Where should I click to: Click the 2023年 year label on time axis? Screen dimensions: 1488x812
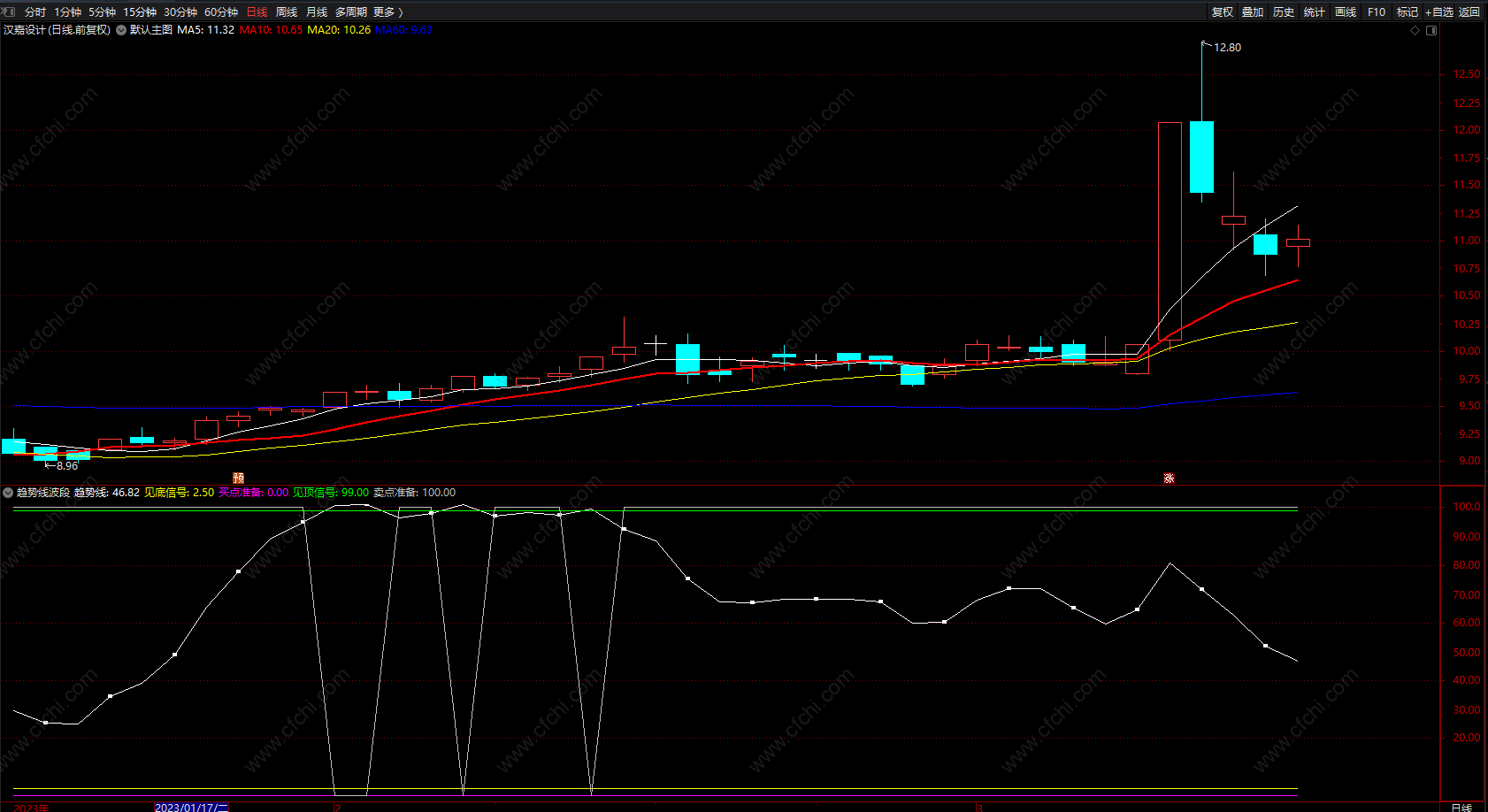click(x=32, y=807)
